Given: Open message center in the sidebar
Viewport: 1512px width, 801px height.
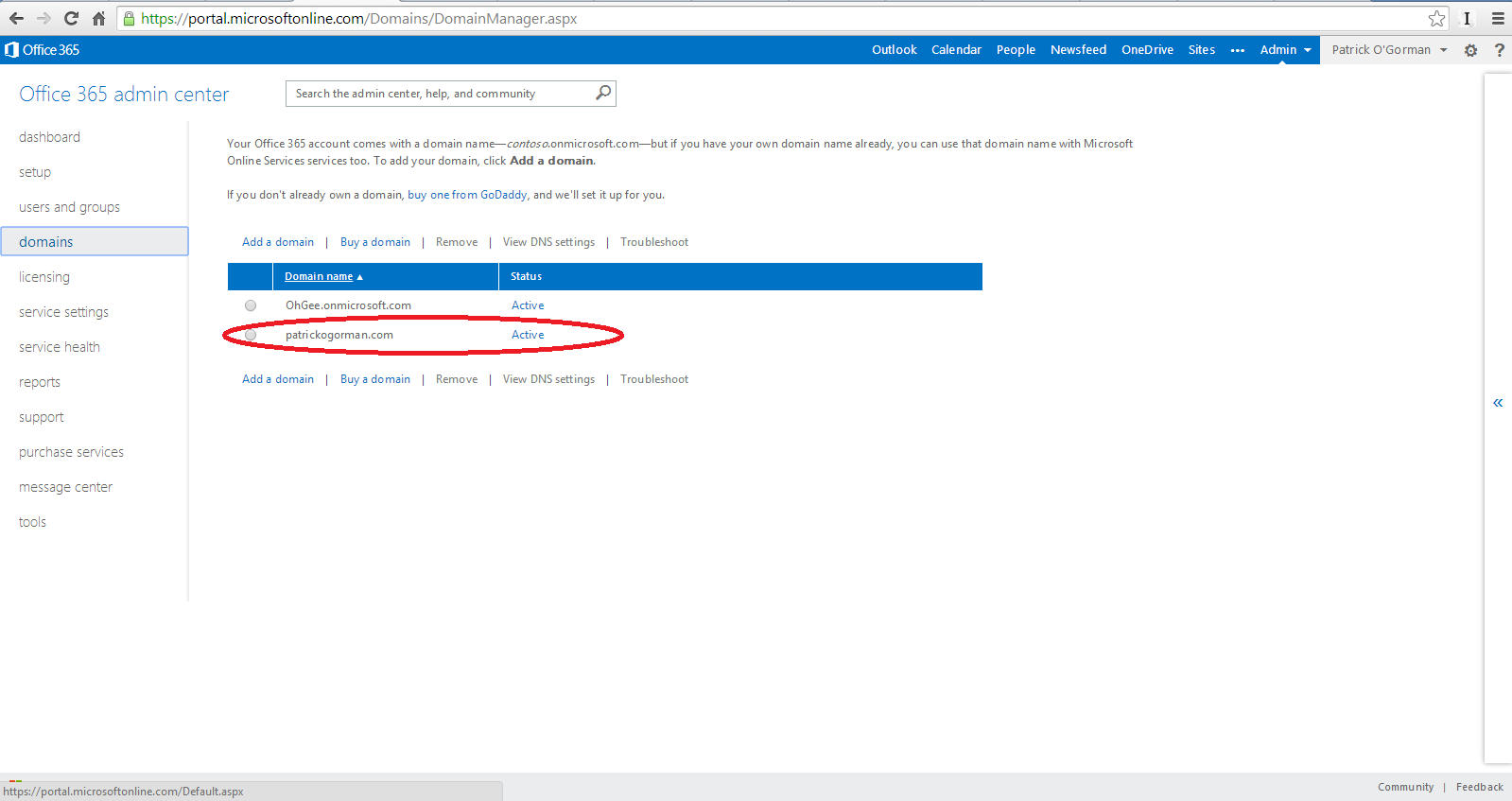Looking at the screenshot, I should click(65, 487).
